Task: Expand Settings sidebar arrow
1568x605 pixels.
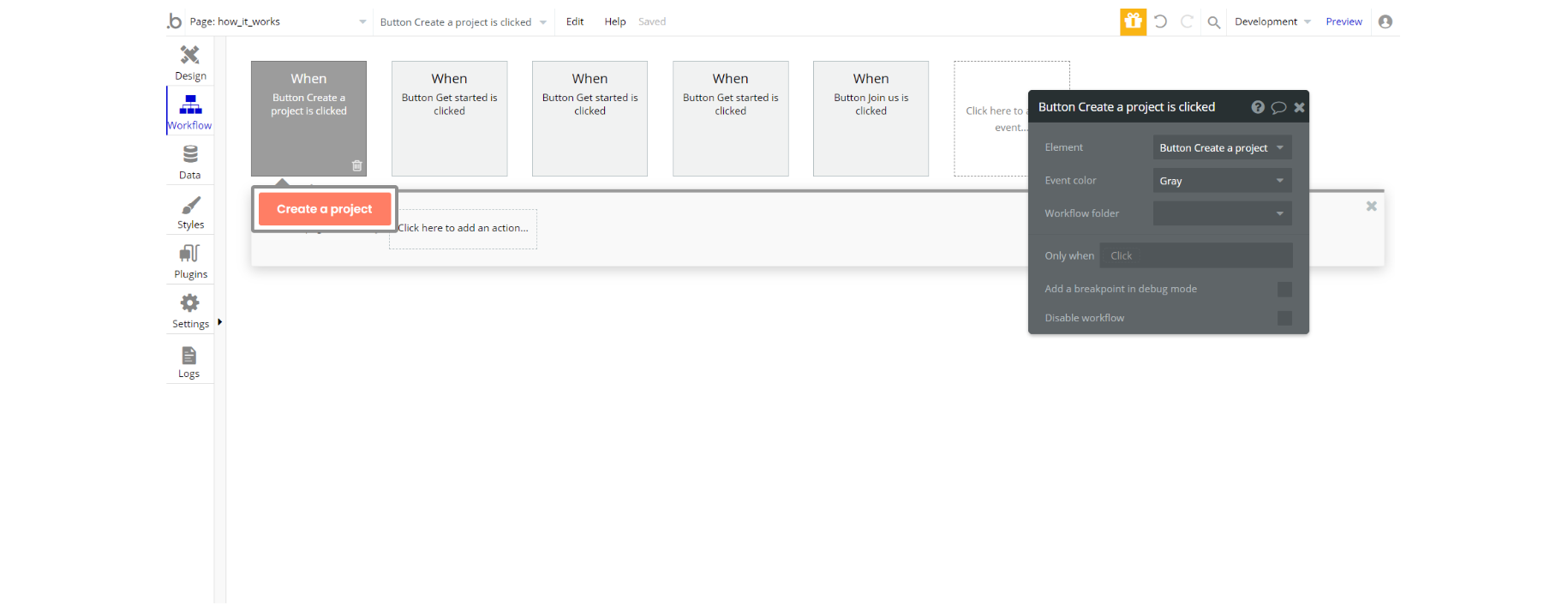Action: (x=219, y=322)
